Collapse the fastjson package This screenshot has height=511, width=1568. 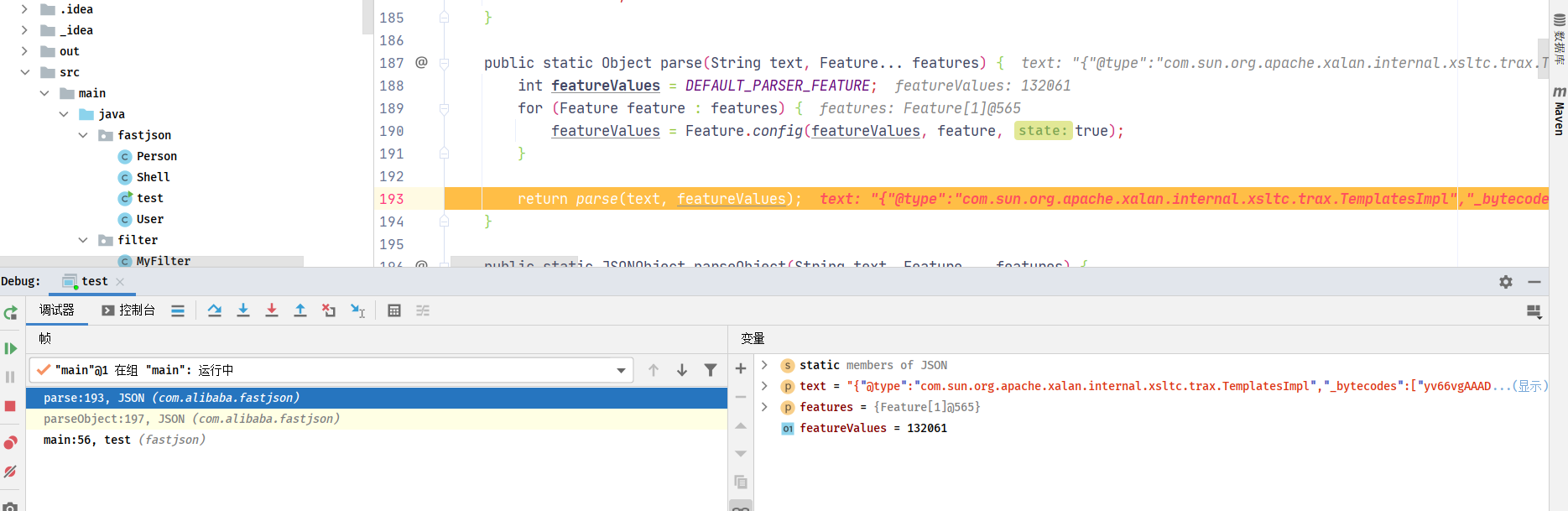(83, 135)
